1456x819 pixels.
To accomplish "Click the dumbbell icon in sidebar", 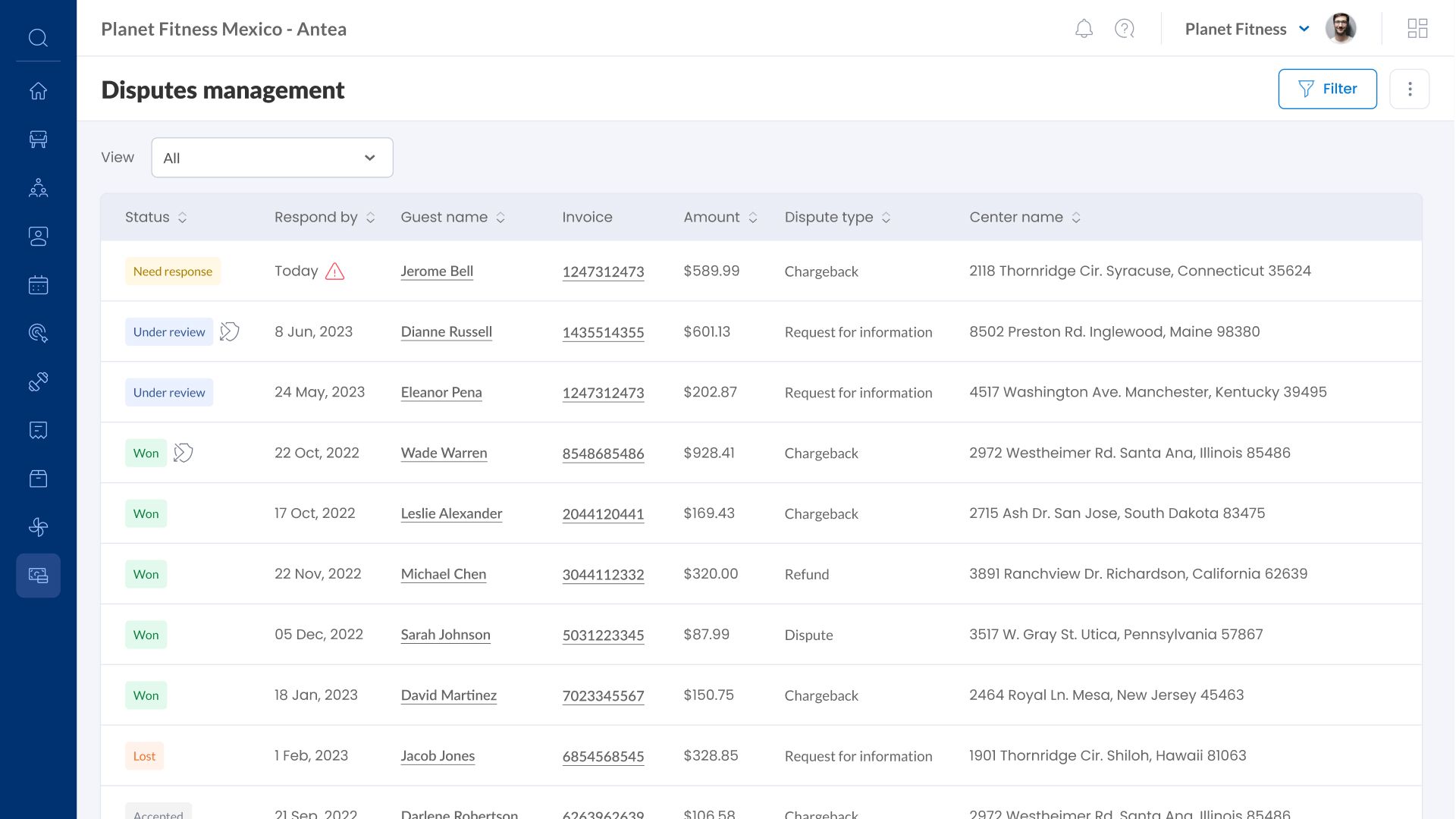I will click(x=38, y=381).
